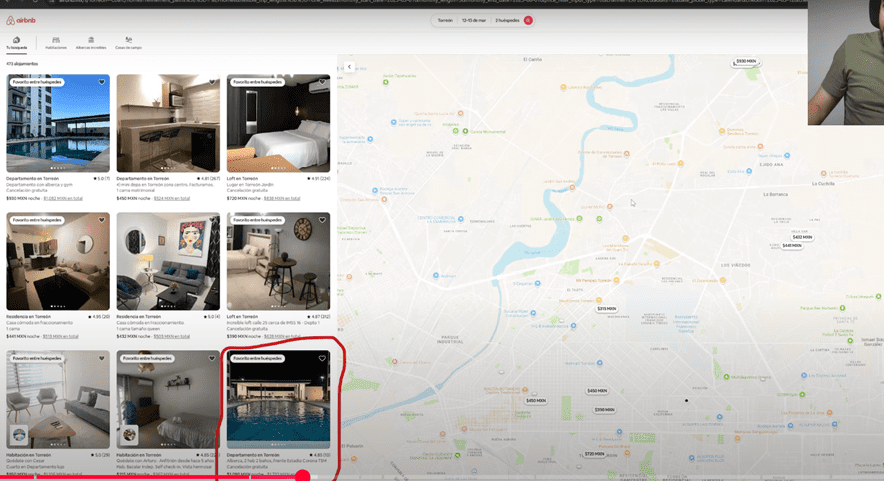This screenshot has height=481, width=884.
Task: Select the Albercas increíbles category icon
Action: [x=91, y=43]
